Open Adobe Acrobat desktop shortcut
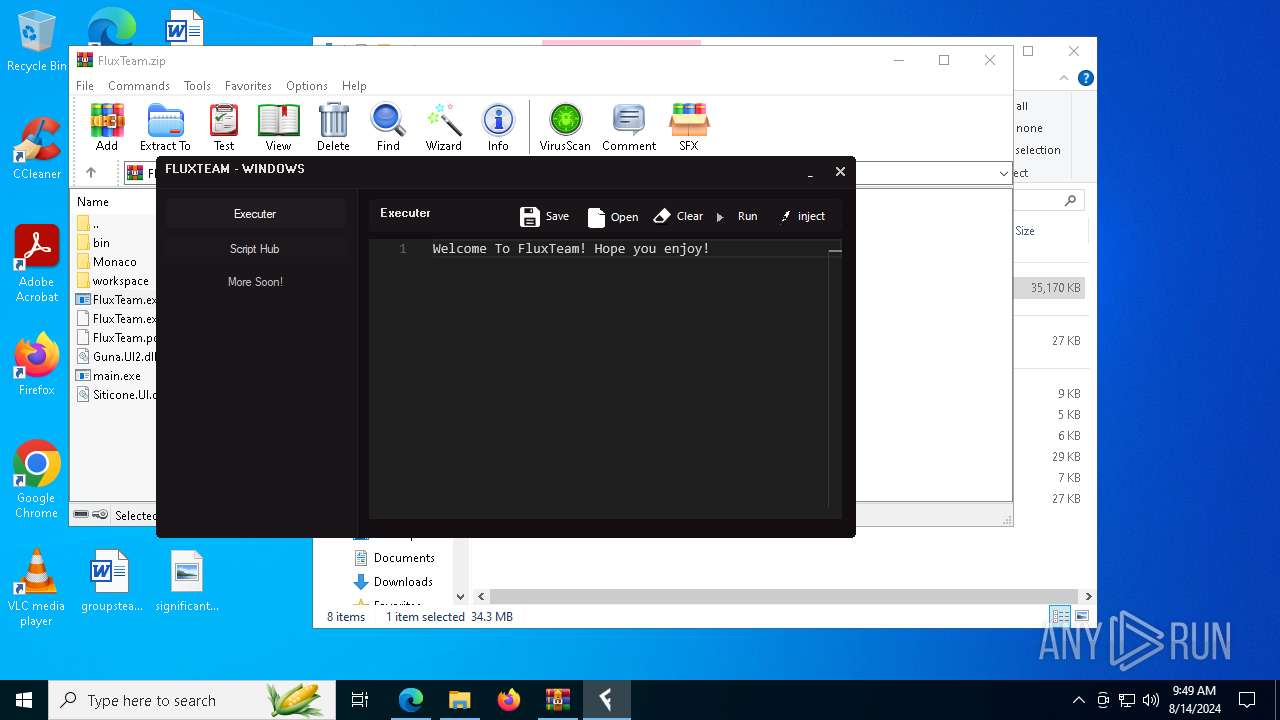This screenshot has width=1280, height=720. tap(37, 264)
